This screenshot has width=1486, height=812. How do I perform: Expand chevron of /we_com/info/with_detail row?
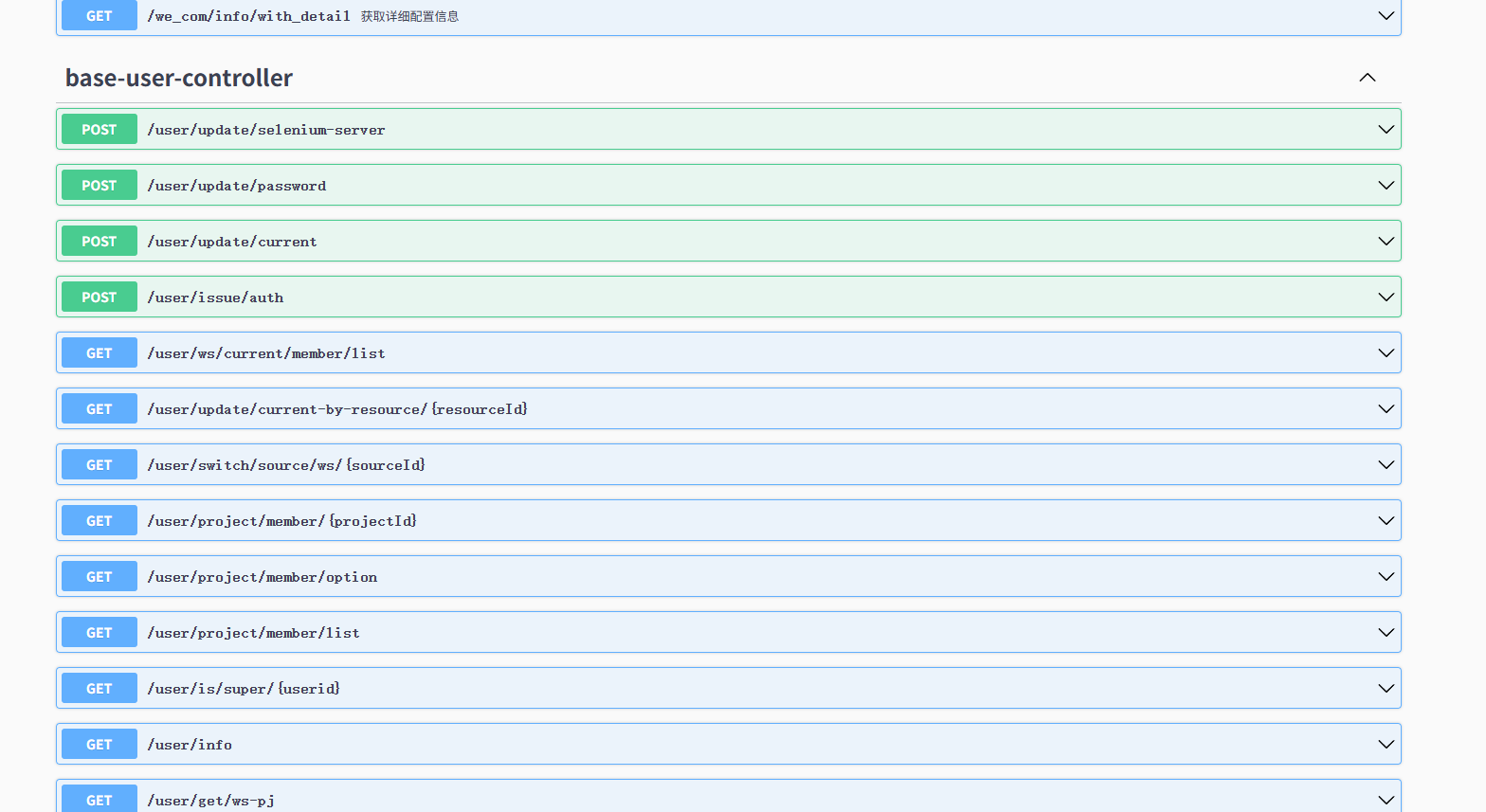pos(1386,16)
